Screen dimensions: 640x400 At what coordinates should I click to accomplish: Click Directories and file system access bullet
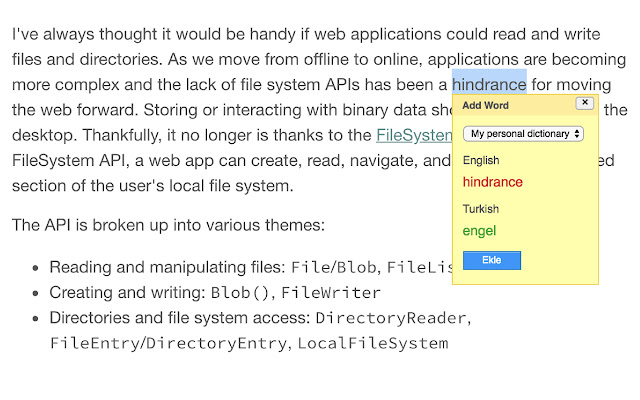pos(180,318)
